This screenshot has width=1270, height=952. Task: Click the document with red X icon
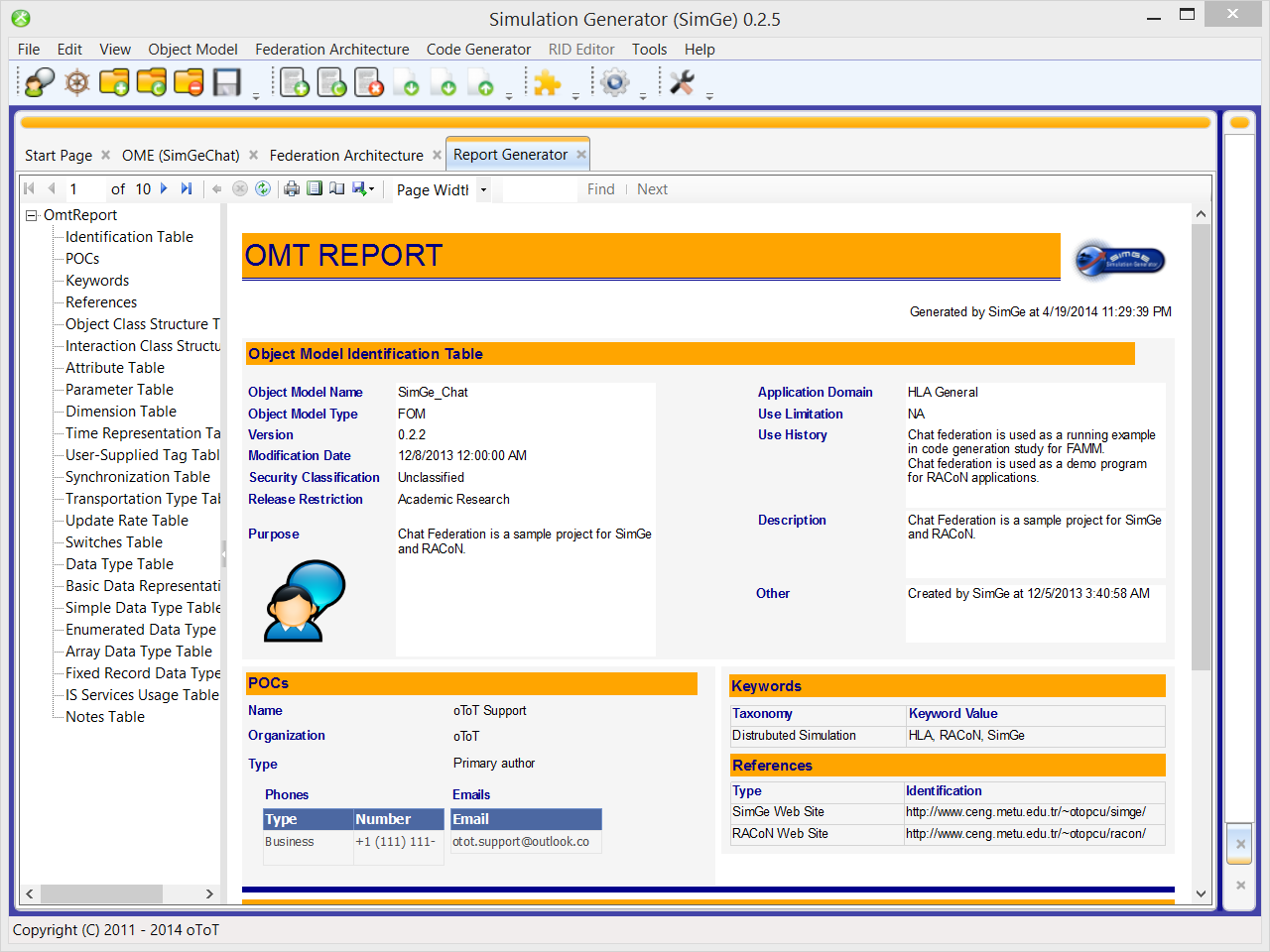click(x=369, y=82)
